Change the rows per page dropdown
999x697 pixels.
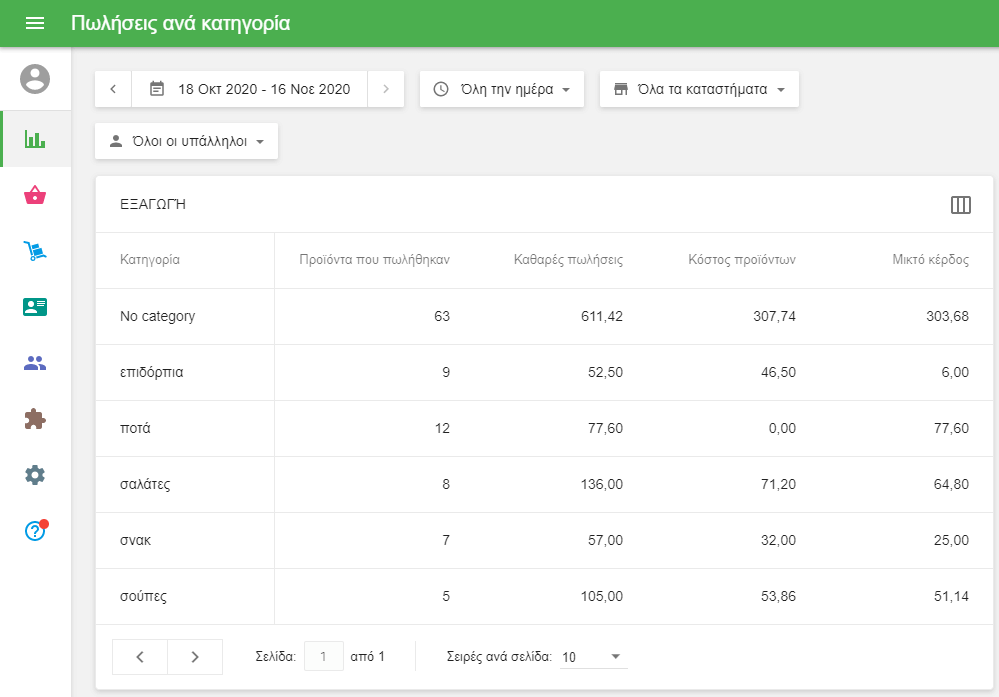[593, 657]
